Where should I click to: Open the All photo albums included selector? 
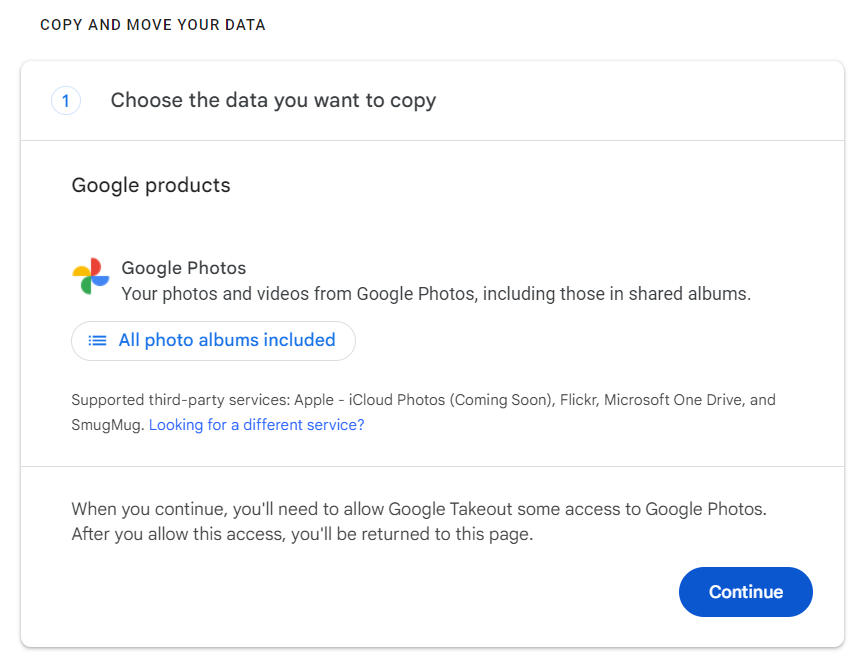point(213,341)
